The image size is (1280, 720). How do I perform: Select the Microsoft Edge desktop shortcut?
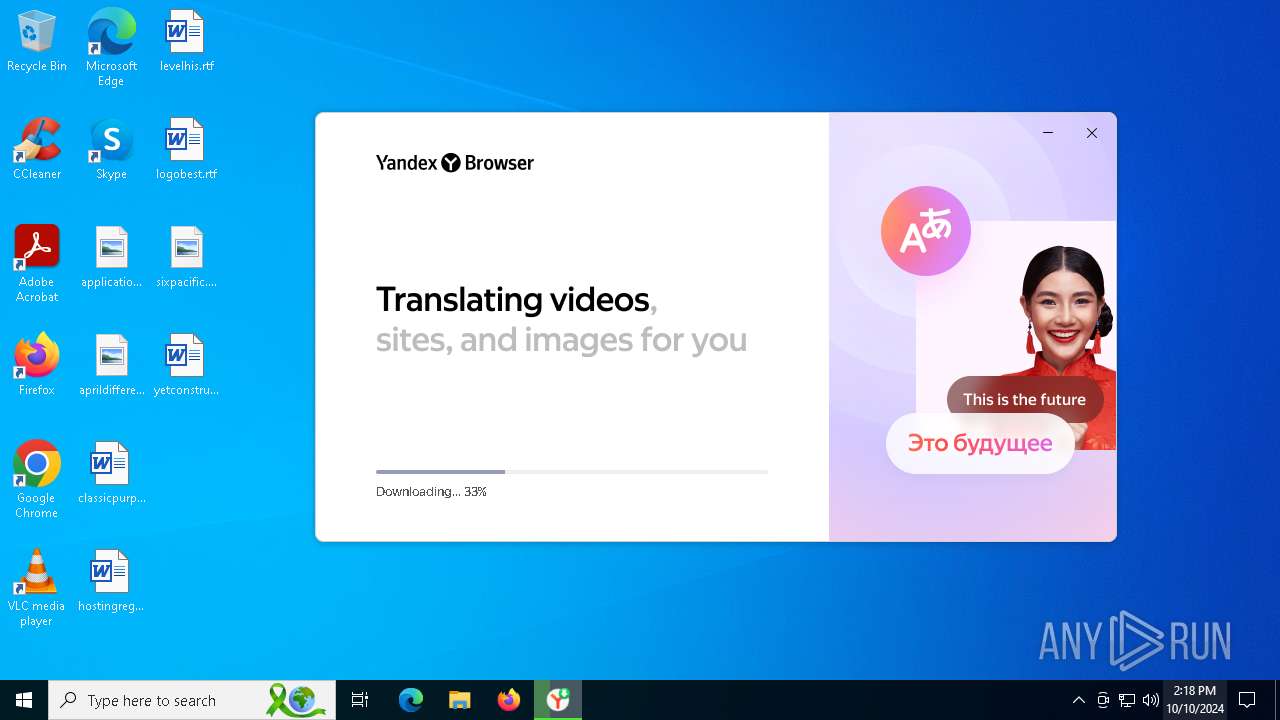111,48
